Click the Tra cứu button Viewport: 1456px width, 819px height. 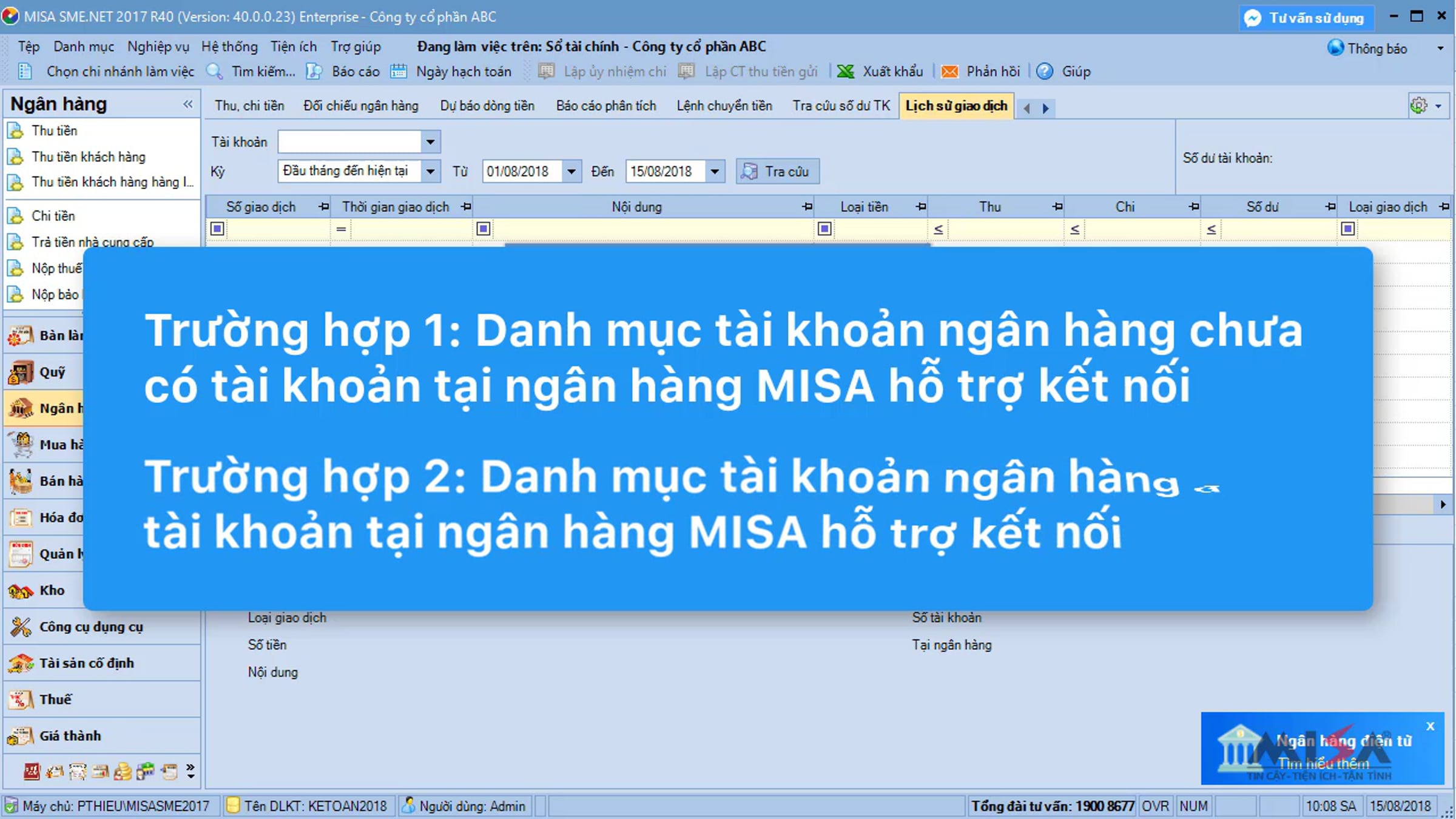click(777, 171)
